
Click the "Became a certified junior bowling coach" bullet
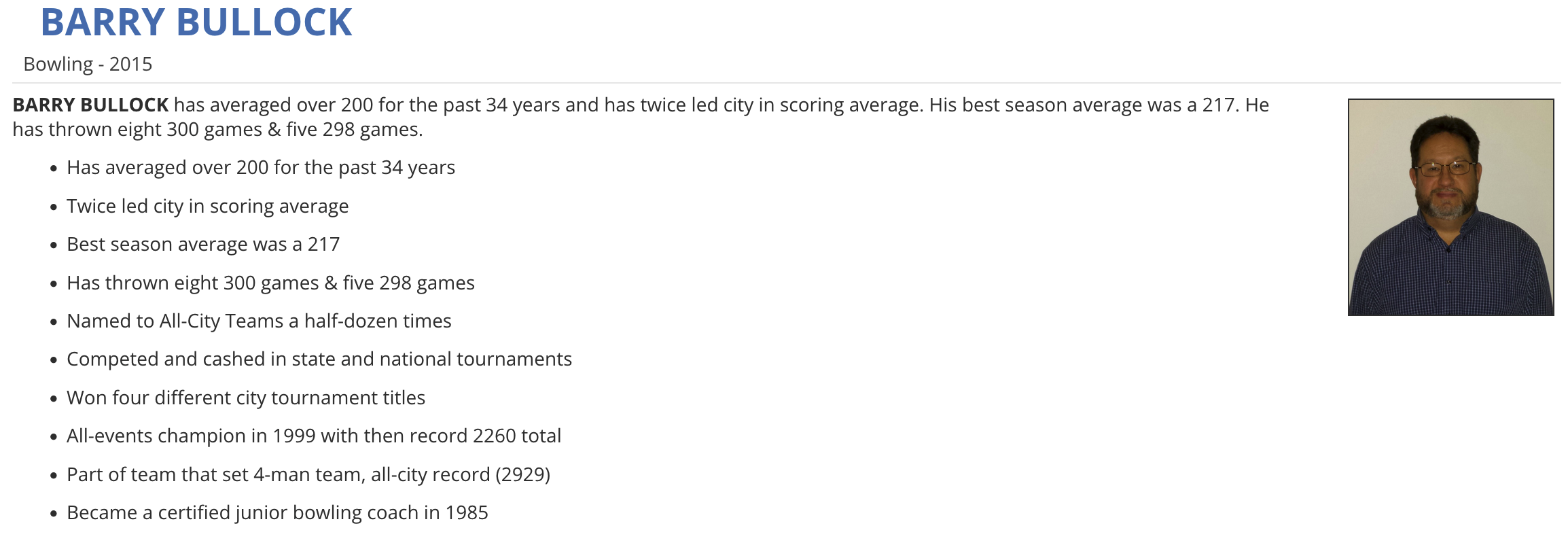(x=277, y=512)
